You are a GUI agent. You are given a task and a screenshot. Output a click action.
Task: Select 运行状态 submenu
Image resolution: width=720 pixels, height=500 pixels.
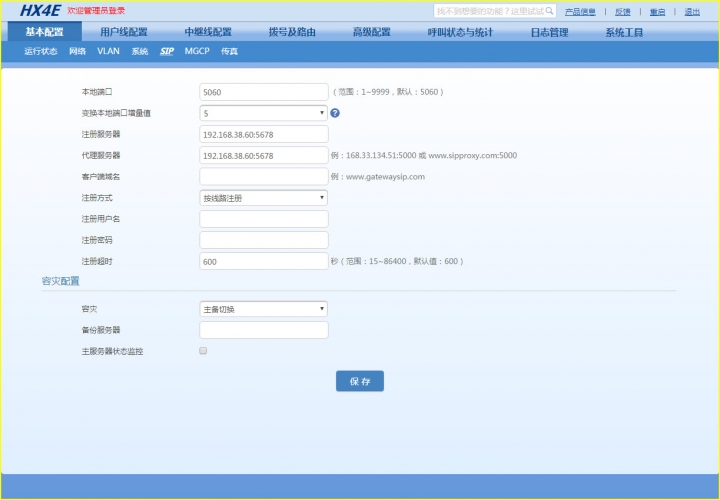(x=41, y=51)
